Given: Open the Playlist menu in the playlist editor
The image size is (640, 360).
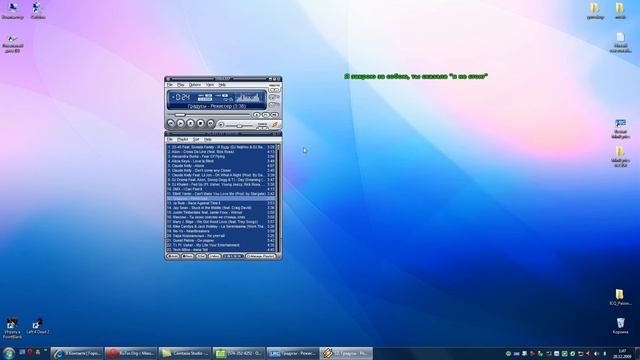Looking at the screenshot, I should click(182, 140).
